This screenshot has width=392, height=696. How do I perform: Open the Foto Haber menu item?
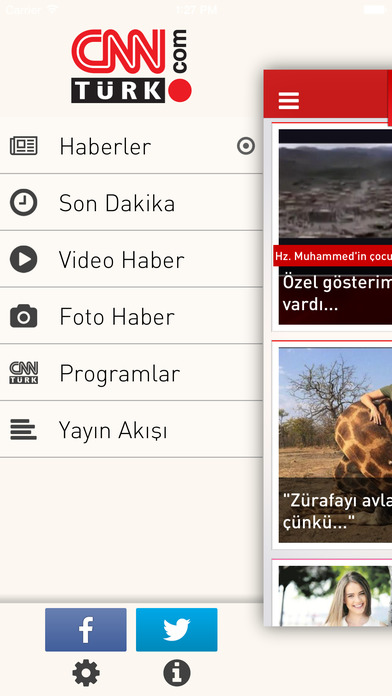click(x=131, y=316)
